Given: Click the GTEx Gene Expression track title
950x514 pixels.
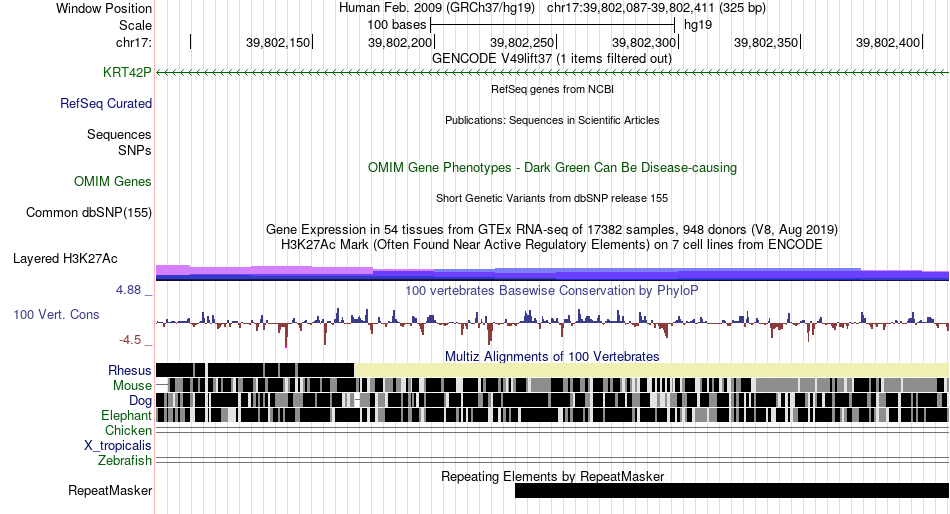Looking at the screenshot, I should coord(552,230).
